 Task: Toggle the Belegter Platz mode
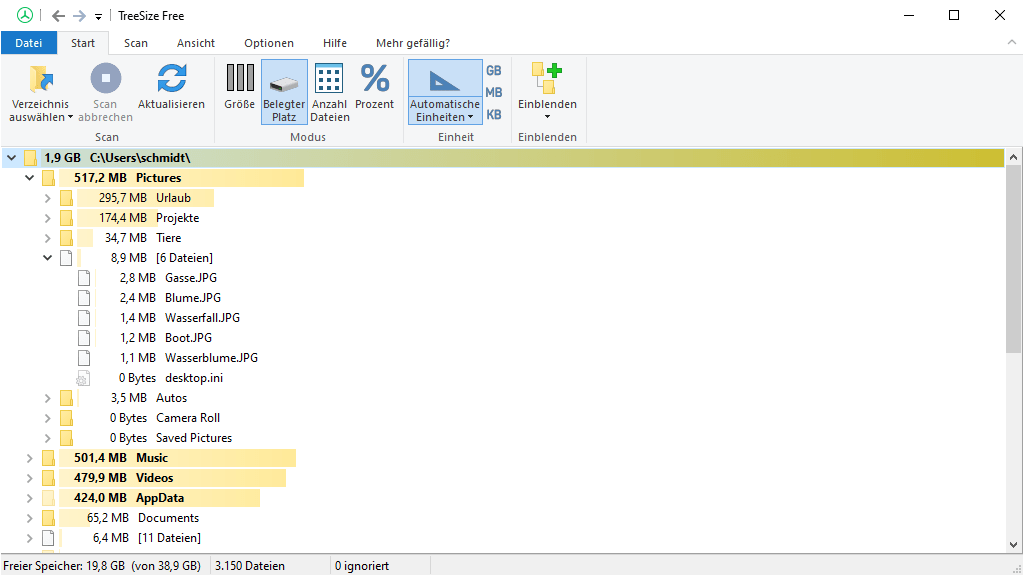284,90
